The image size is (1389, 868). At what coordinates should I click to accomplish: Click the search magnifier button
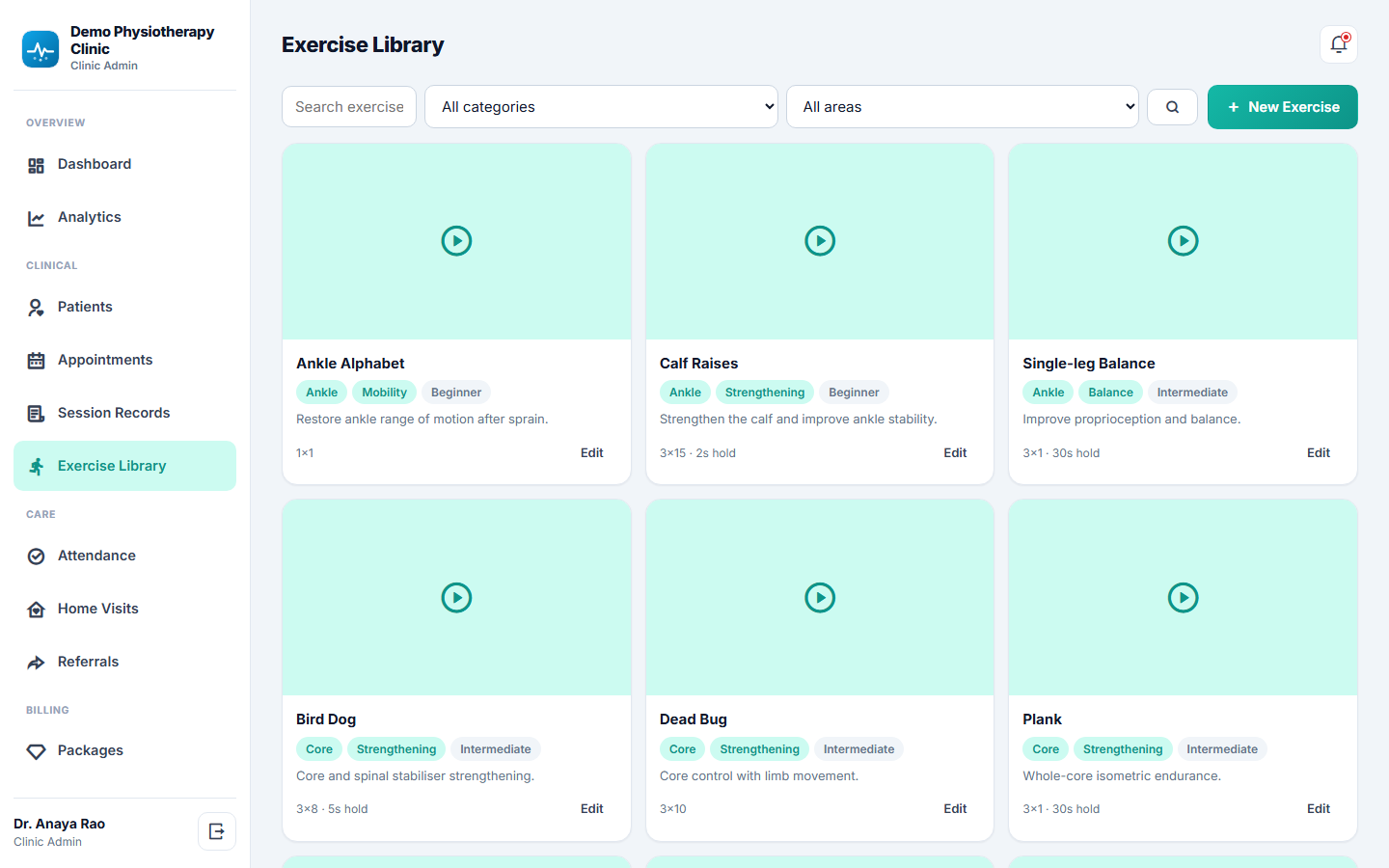1172,107
